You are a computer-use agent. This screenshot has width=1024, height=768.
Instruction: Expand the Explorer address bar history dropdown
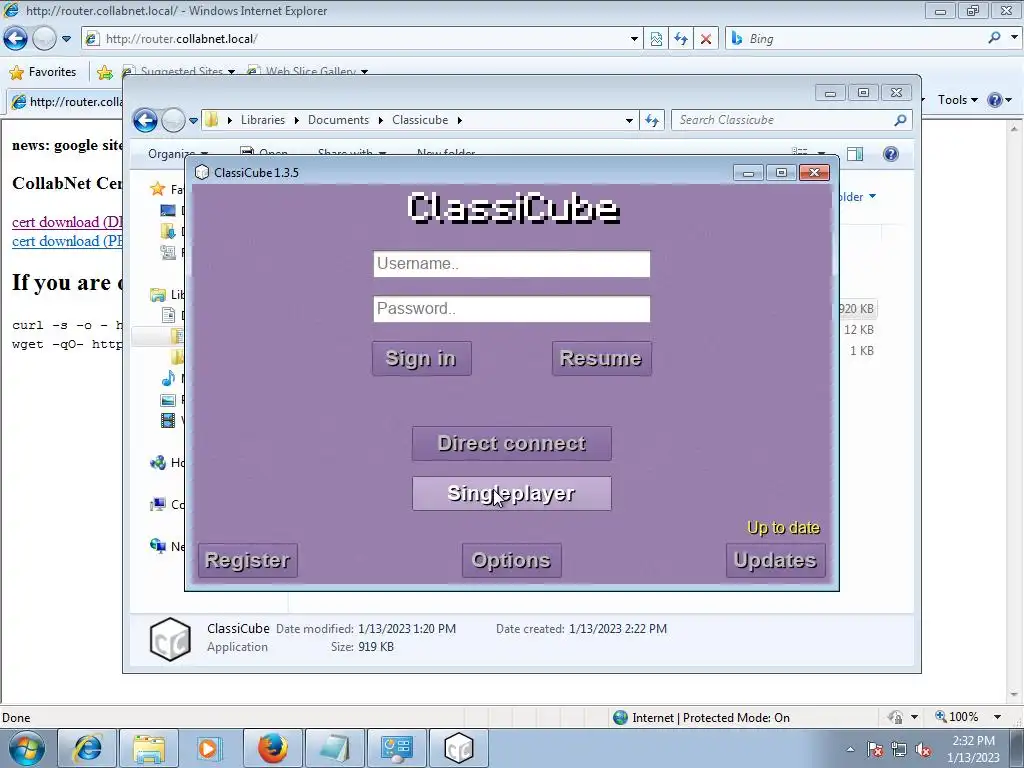pyautogui.click(x=629, y=120)
